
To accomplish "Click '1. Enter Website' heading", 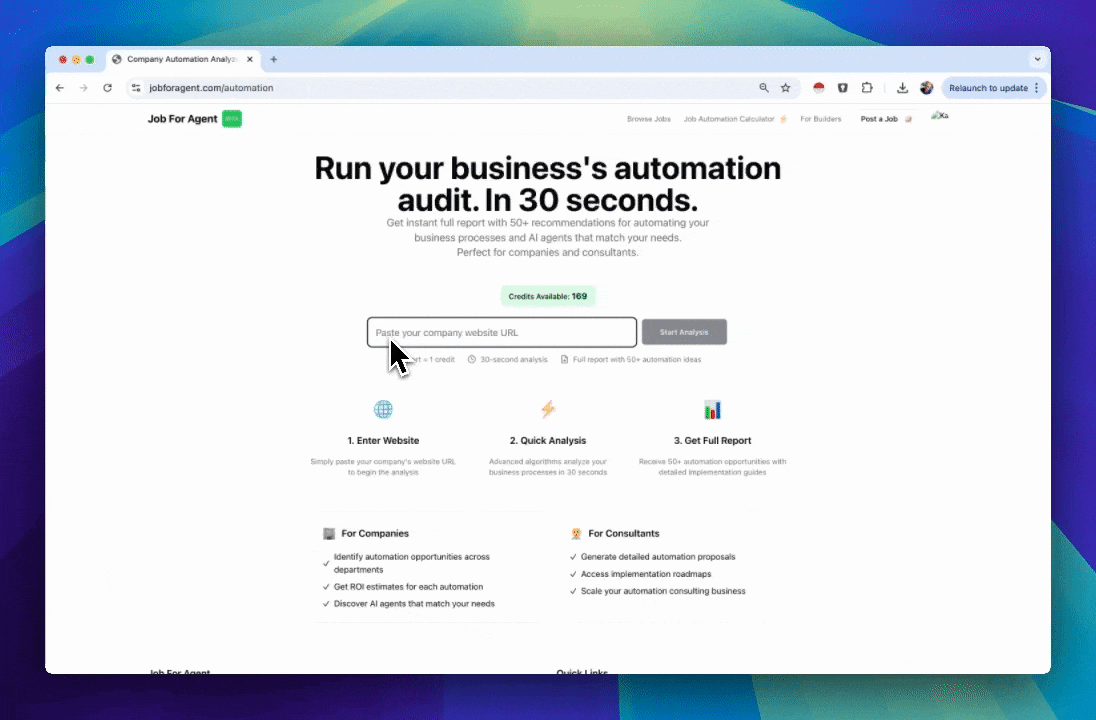I will (x=383, y=440).
